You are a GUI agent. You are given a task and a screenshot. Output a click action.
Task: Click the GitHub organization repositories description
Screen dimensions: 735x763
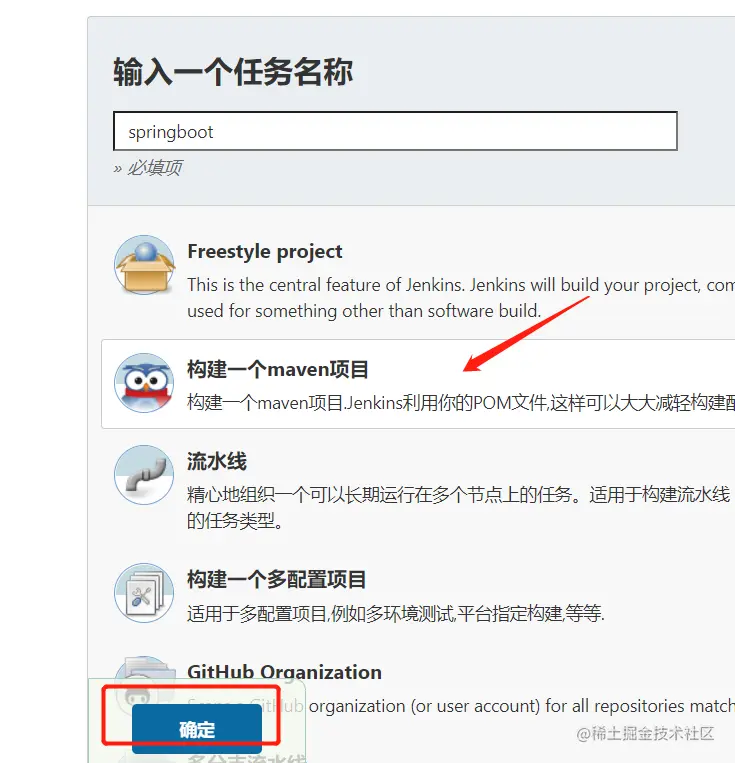[x=521, y=706]
